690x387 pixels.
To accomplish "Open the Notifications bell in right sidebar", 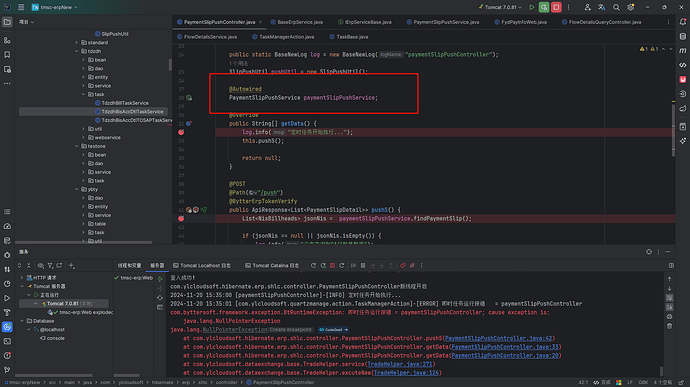I will [683, 22].
